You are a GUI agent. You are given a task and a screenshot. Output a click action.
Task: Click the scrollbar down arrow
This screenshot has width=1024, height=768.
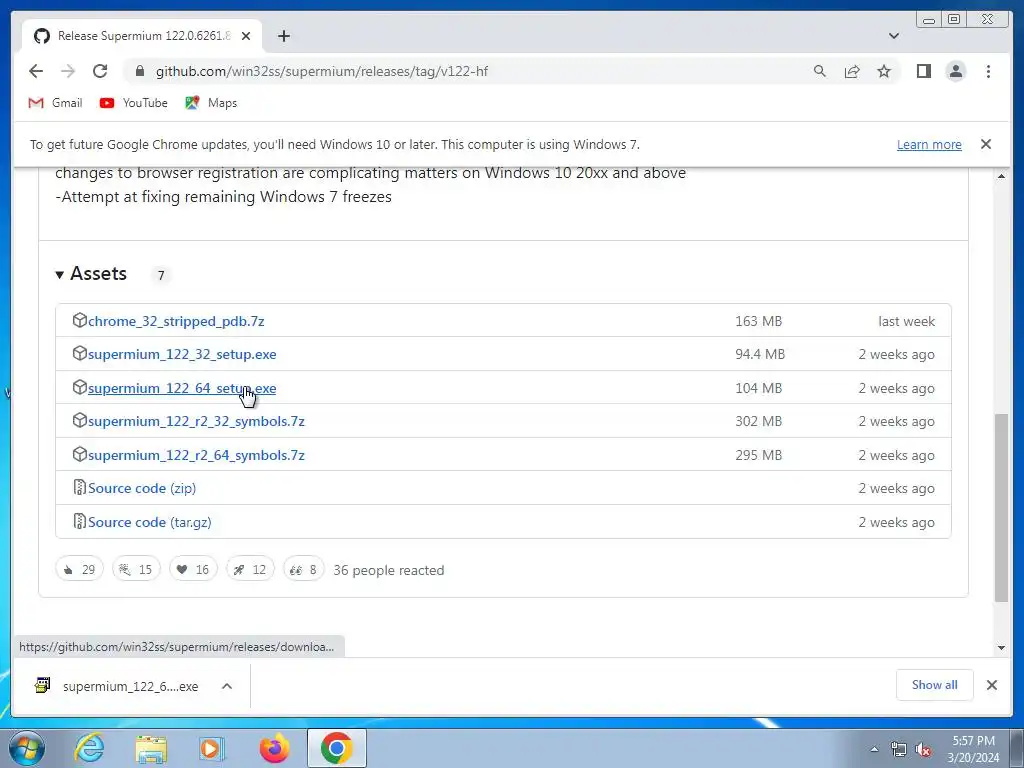point(1001,648)
